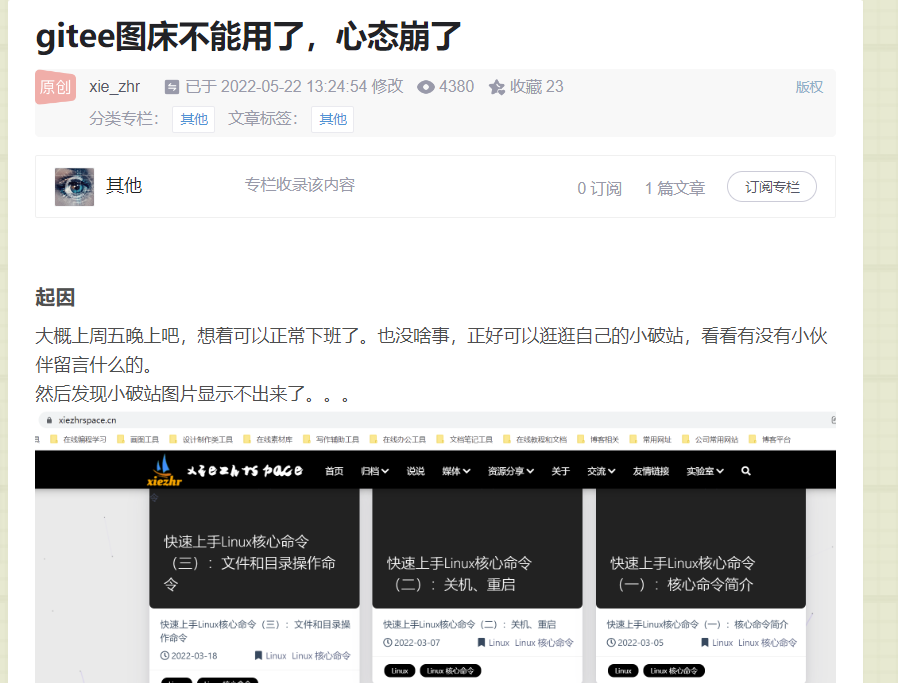Click the star 收藏 icon

[x=497, y=87]
